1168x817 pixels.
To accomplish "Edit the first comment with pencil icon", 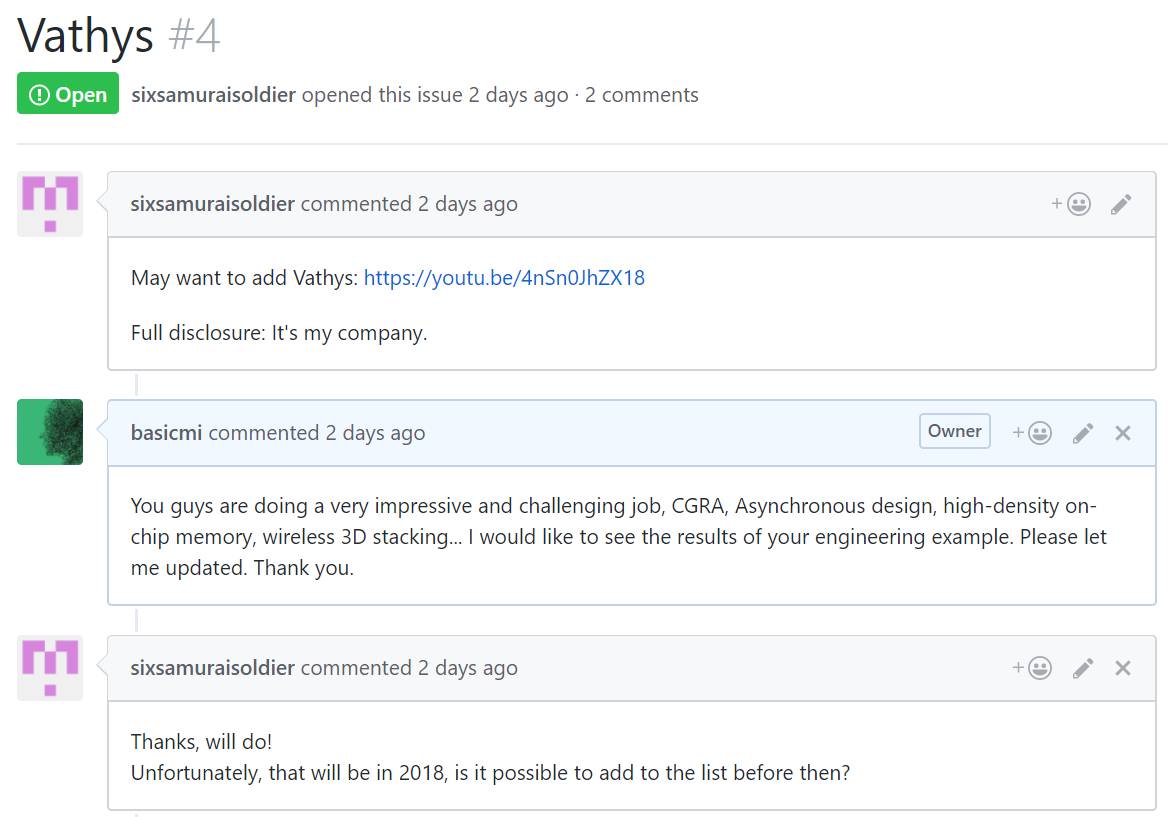I will 1121,204.
